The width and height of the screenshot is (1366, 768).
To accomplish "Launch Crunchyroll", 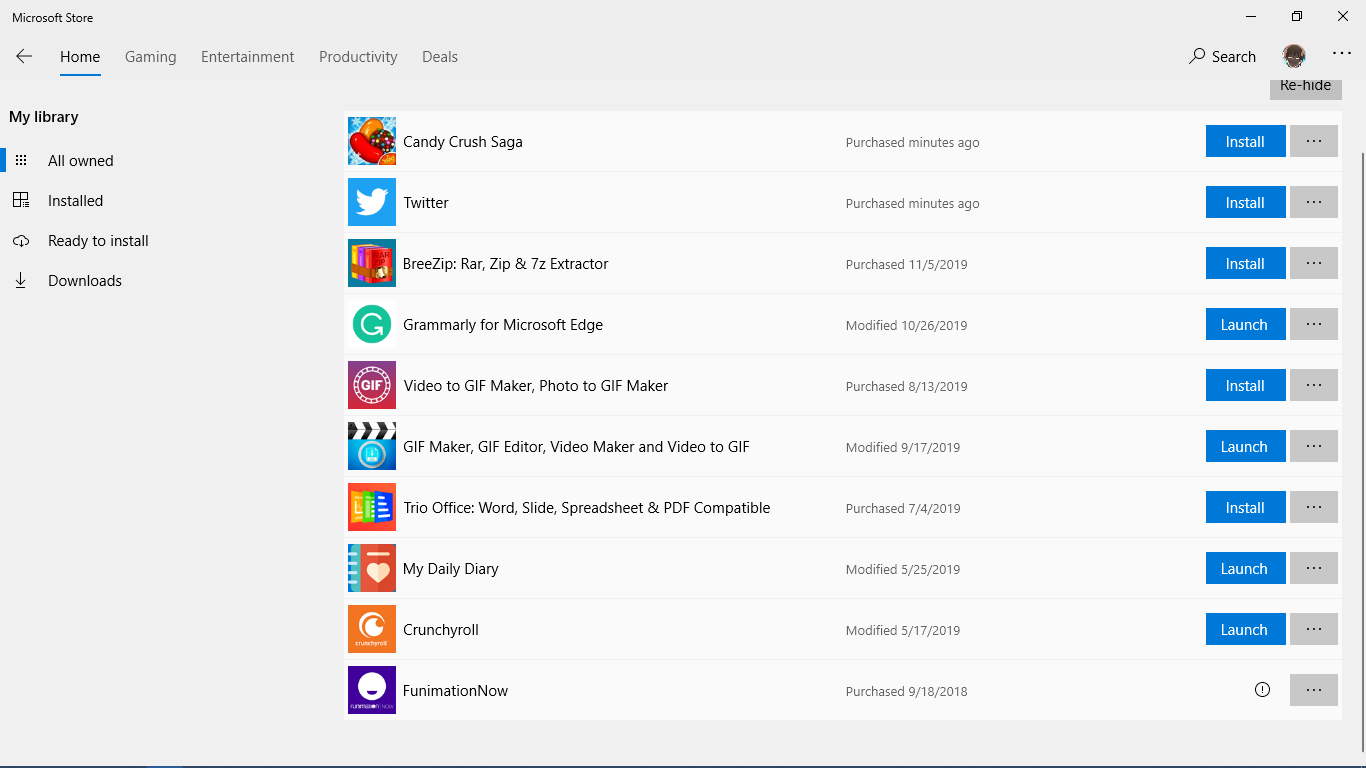I will pos(1245,629).
